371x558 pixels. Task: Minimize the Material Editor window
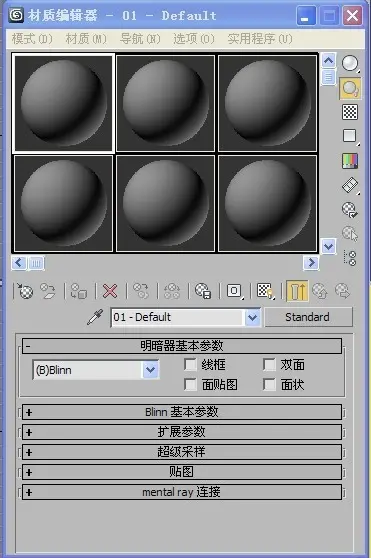(x=306, y=16)
